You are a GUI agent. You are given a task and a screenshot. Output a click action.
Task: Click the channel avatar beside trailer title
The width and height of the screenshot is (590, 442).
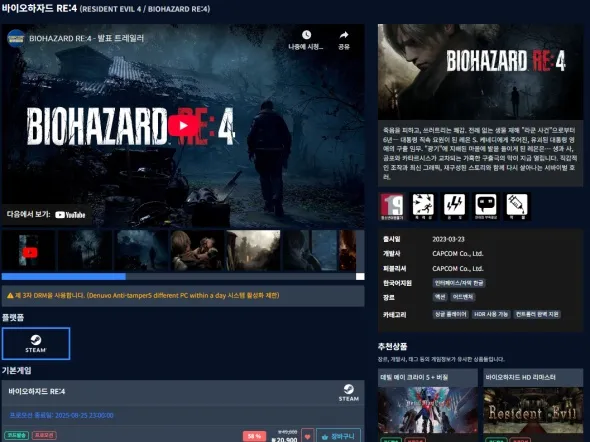tap(16, 38)
